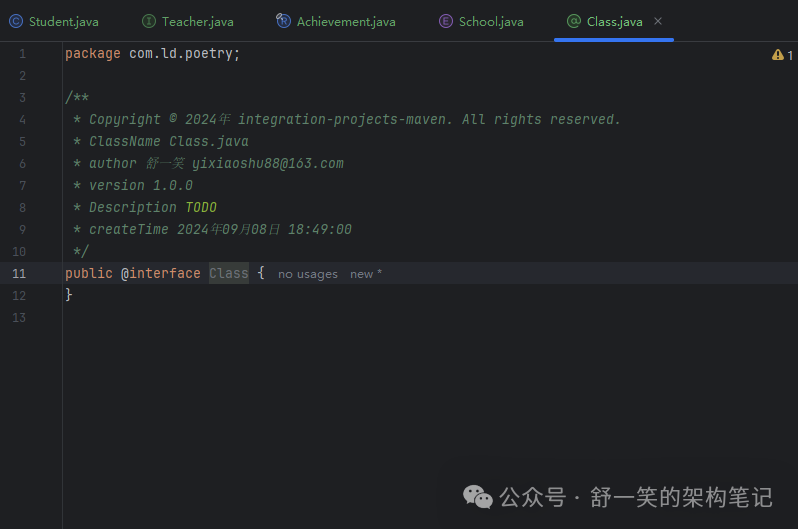Image resolution: width=798 pixels, height=529 pixels.
Task: Switch to the Student.java tab
Action: click(x=64, y=21)
